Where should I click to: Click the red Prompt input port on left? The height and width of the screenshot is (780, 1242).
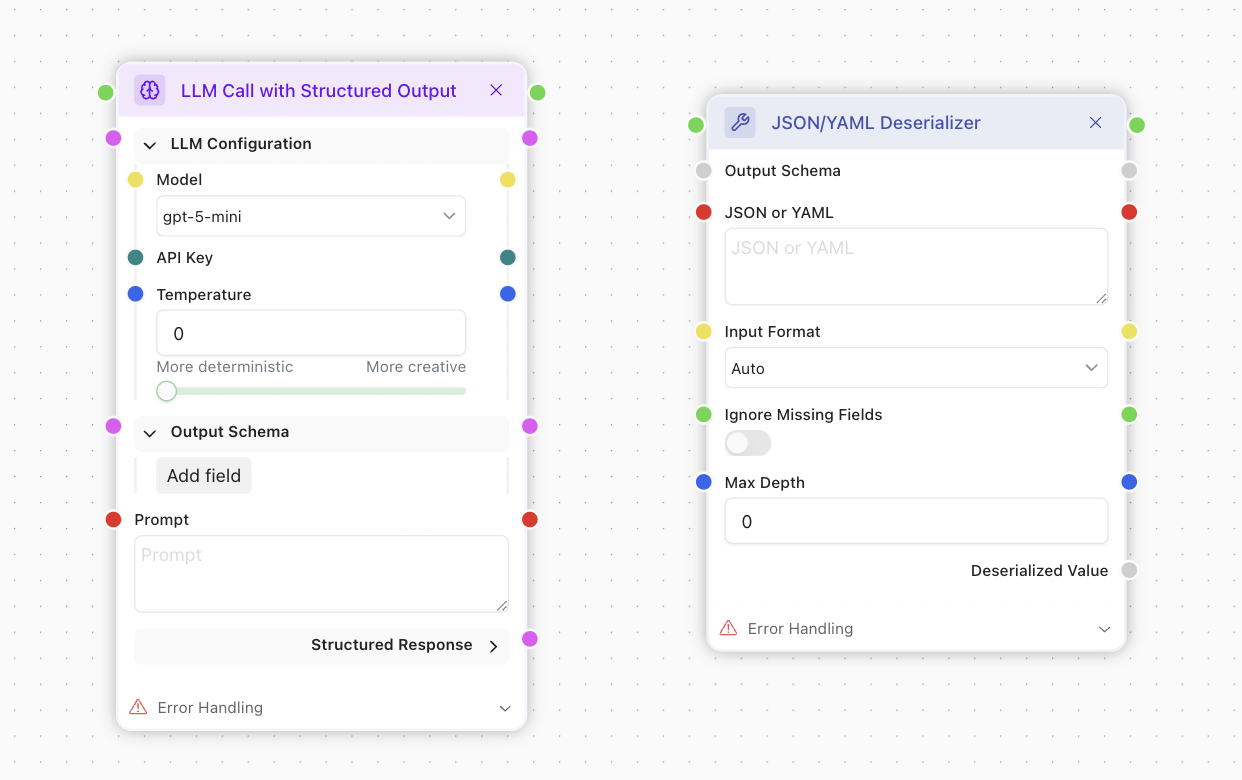tap(114, 520)
